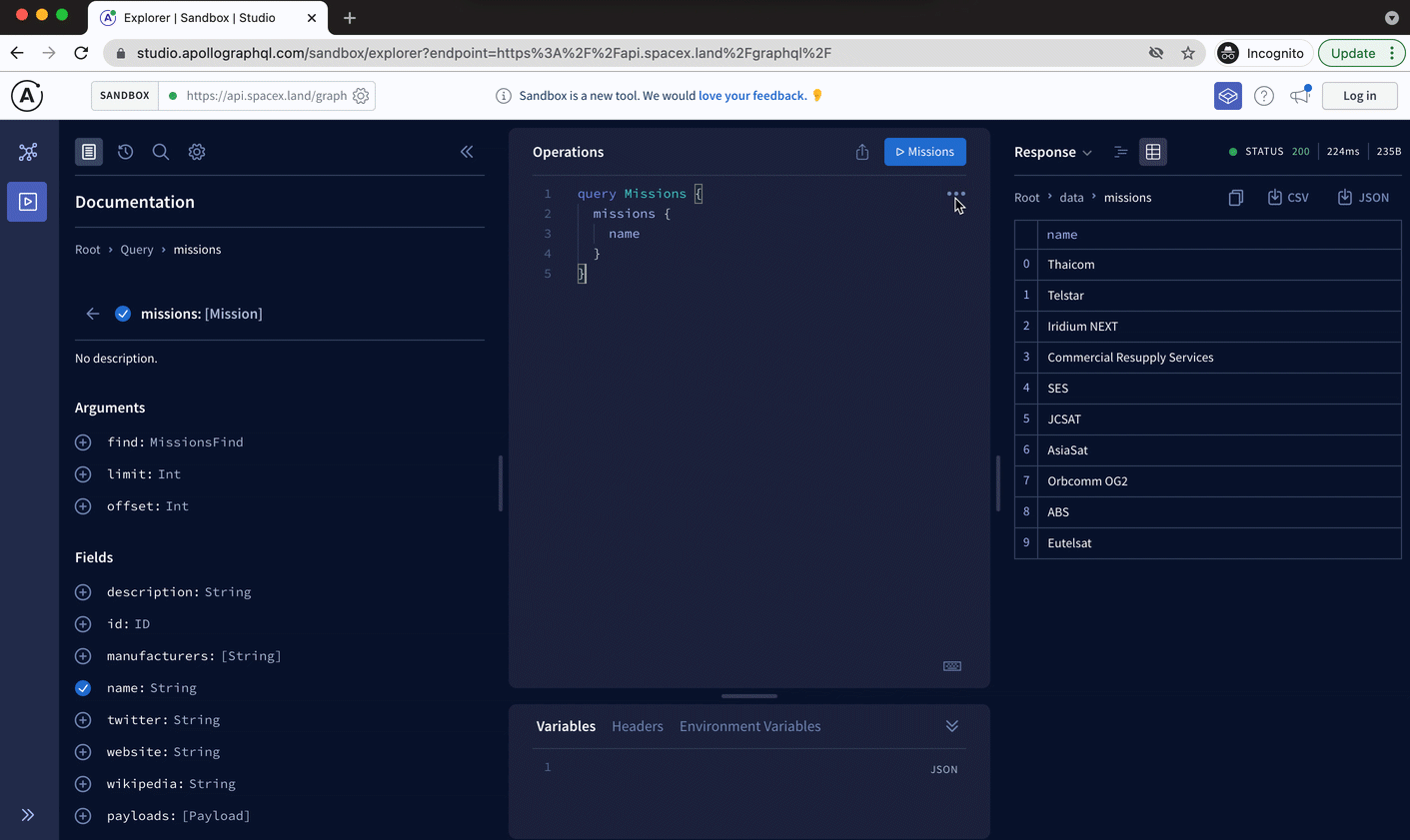Viewport: 1410px width, 840px height.
Task: Select the Eutelsat row
Action: [x=1207, y=543]
